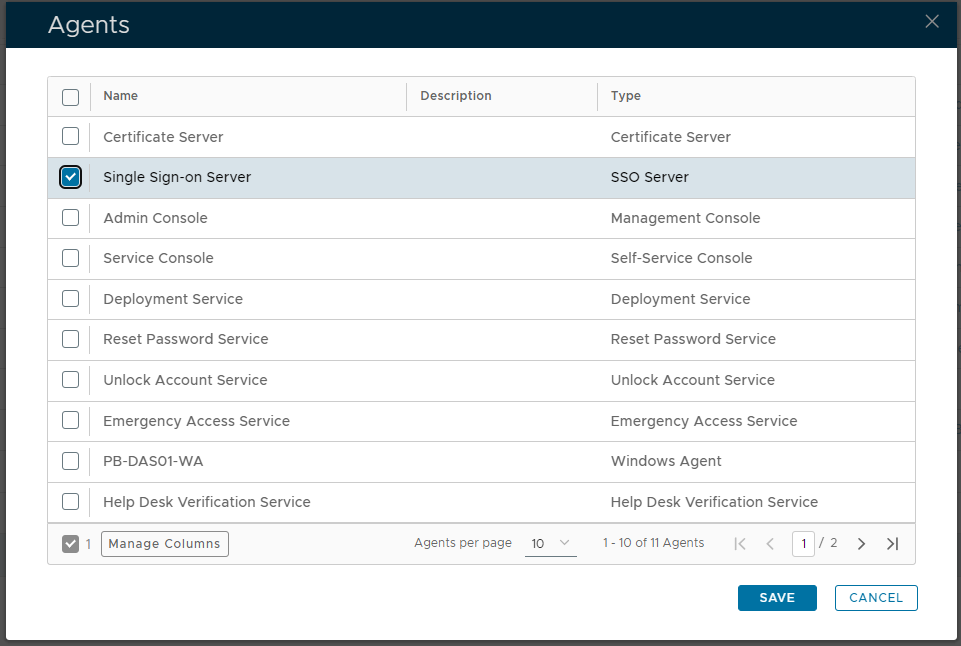Toggle the select-all checkbox in header

(x=70, y=97)
